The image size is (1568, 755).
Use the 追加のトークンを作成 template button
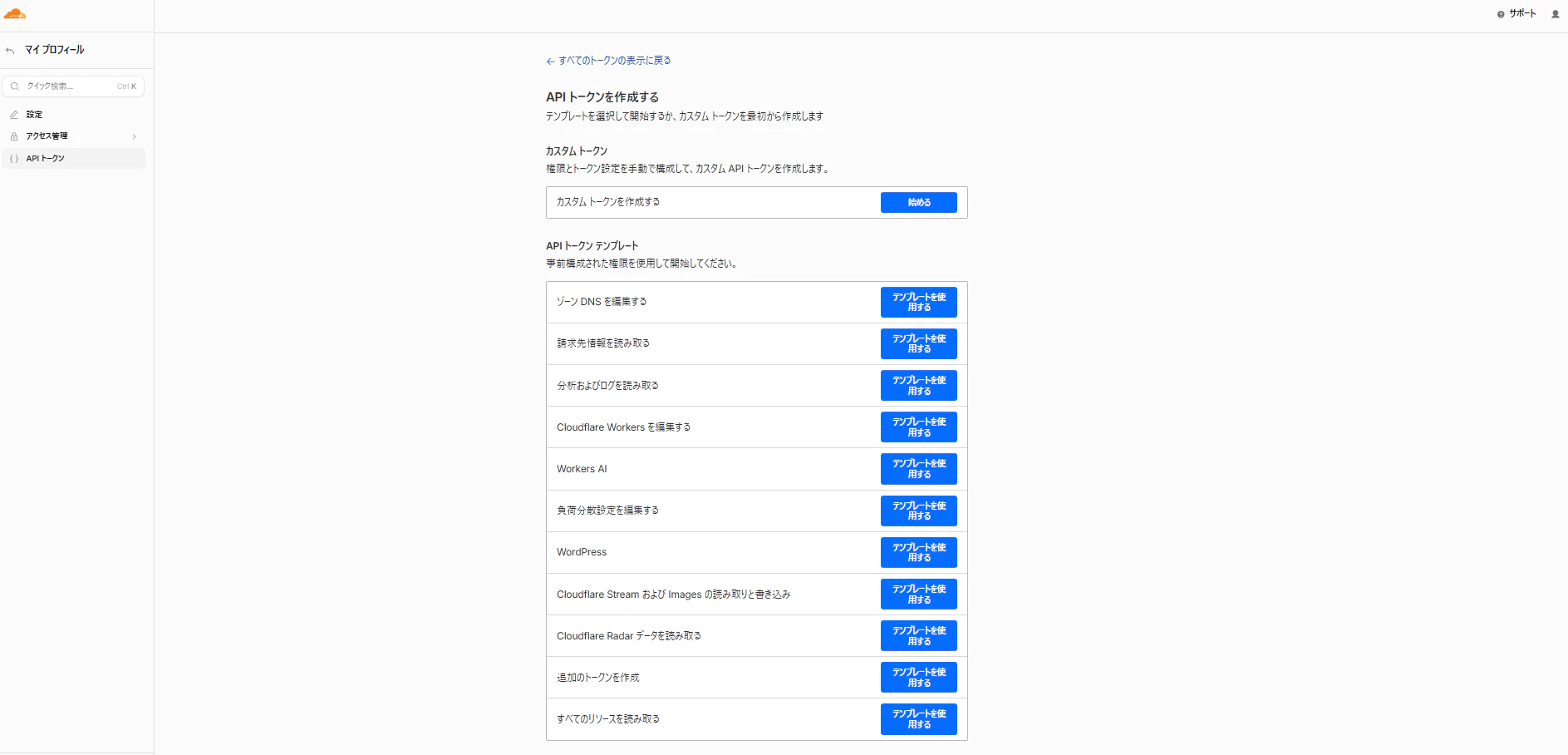point(919,678)
